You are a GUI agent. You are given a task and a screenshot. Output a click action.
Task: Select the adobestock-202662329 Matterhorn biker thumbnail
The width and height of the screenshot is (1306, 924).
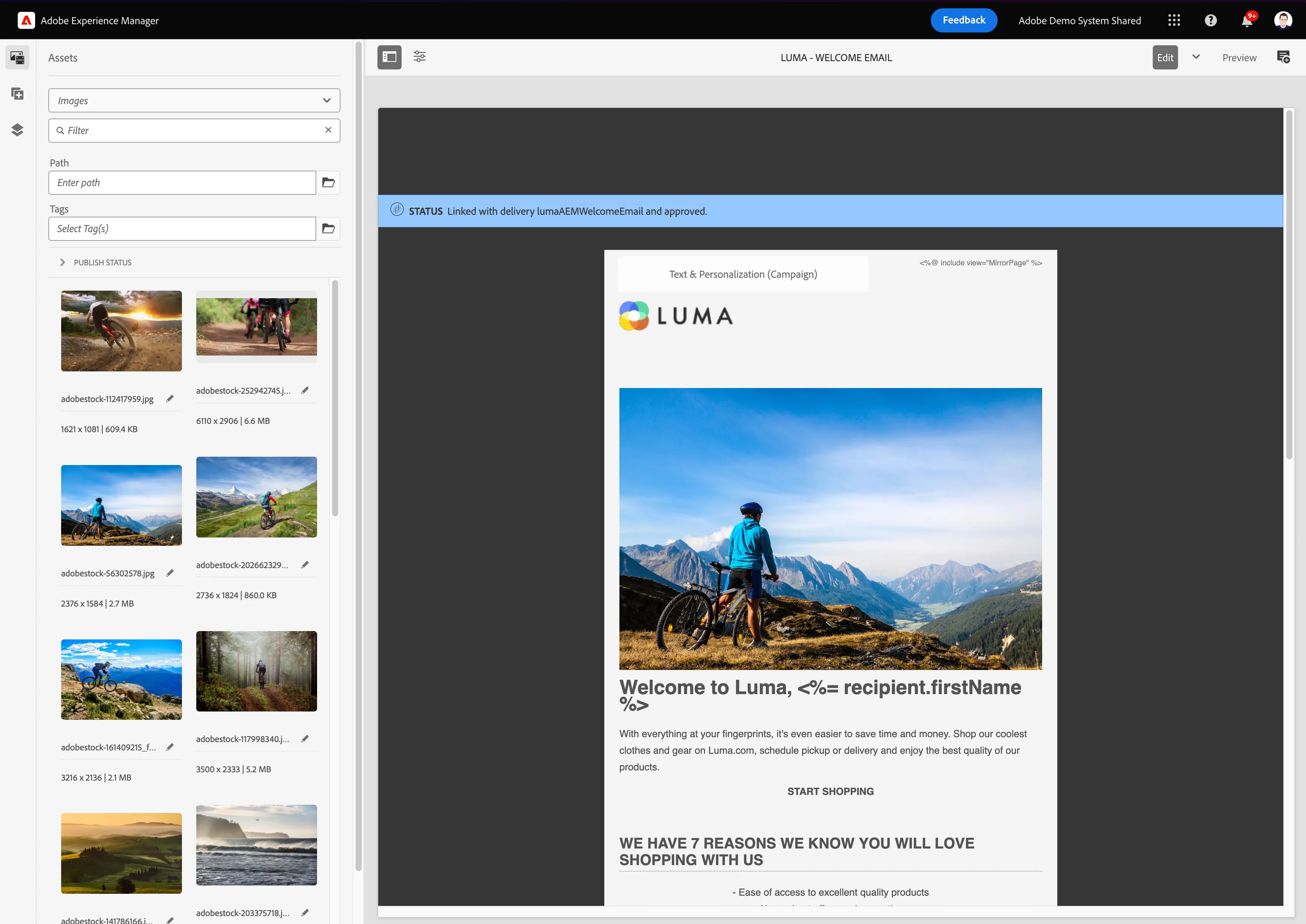(x=257, y=497)
